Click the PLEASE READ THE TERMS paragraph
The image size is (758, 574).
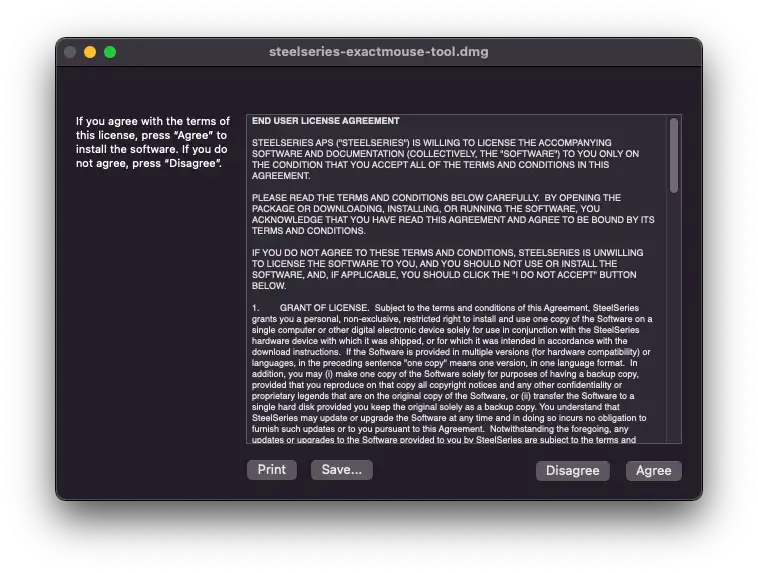pyautogui.click(x=453, y=214)
